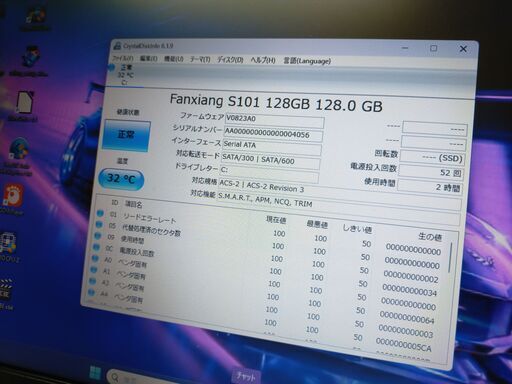
Task: Open the ヘルプ(H) menu
Action: (x=263, y=60)
